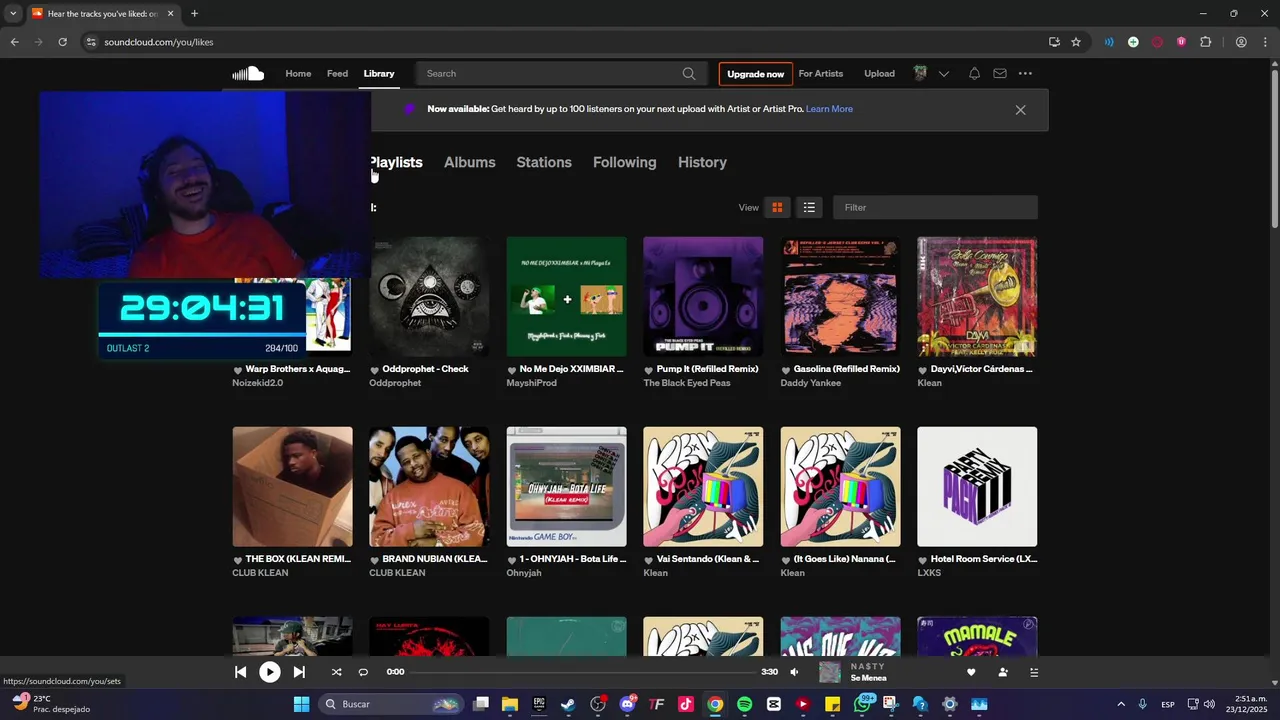Viewport: 1280px width, 720px height.
Task: Play the current track in player
Action: coord(270,672)
